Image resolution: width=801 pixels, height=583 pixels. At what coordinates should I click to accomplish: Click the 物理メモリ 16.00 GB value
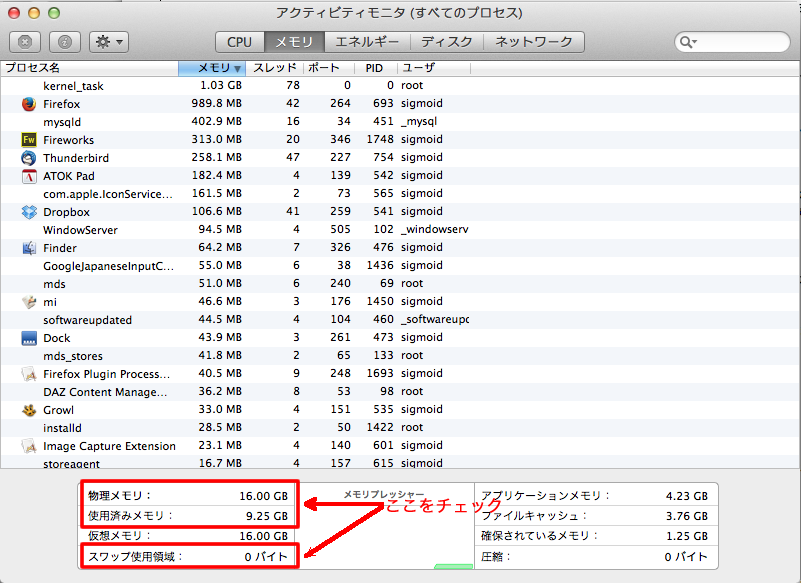[264, 496]
